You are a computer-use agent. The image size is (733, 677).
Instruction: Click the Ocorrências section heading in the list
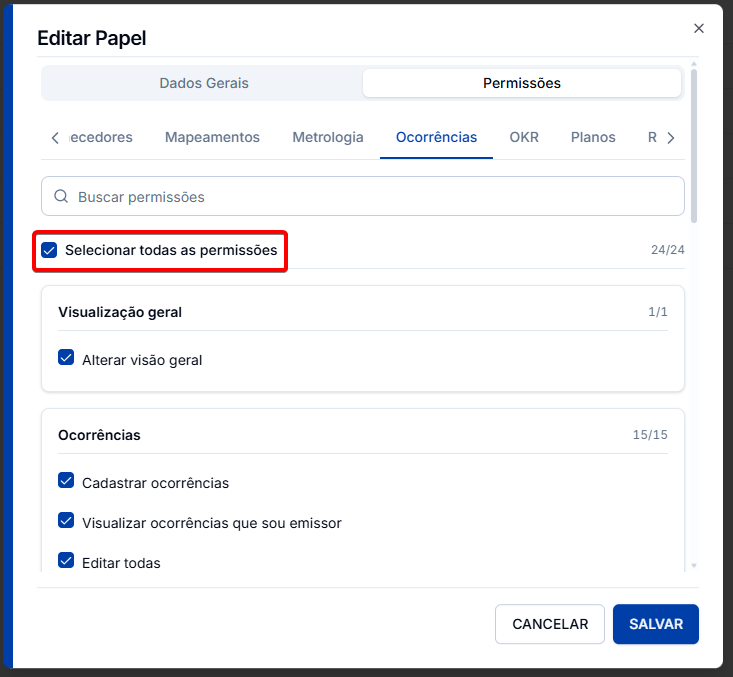pos(99,435)
